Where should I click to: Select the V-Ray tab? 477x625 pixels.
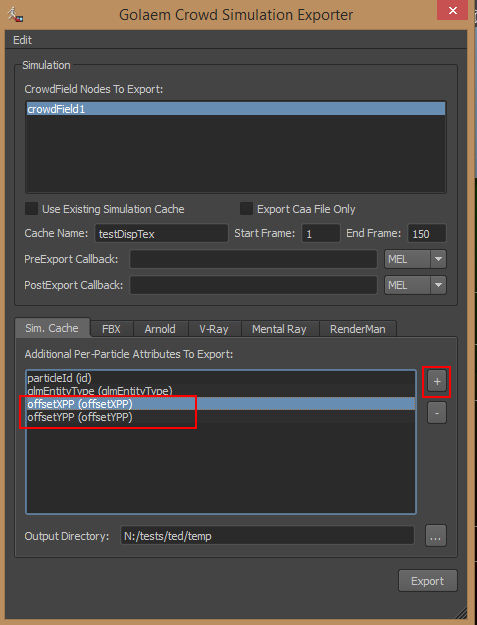click(x=214, y=329)
